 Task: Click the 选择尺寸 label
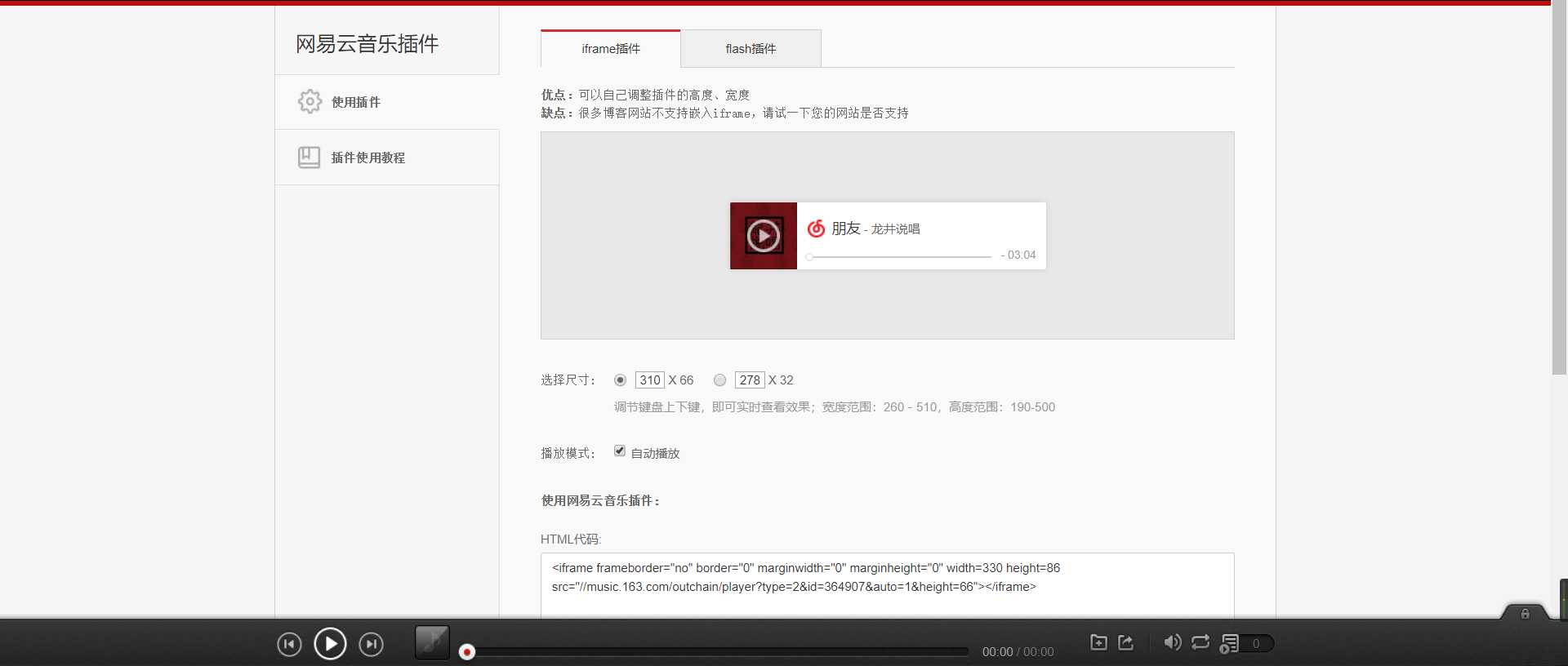(568, 380)
